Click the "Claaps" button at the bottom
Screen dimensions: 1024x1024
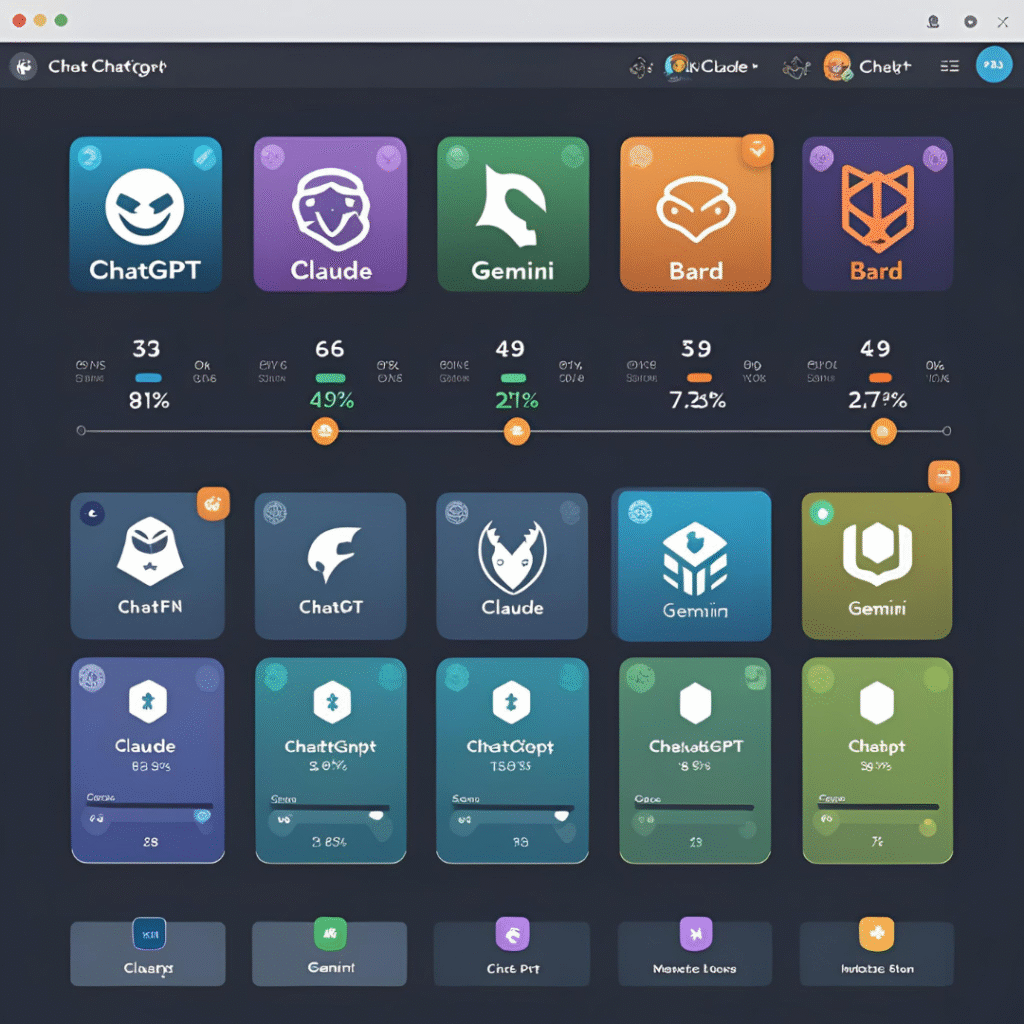point(148,953)
